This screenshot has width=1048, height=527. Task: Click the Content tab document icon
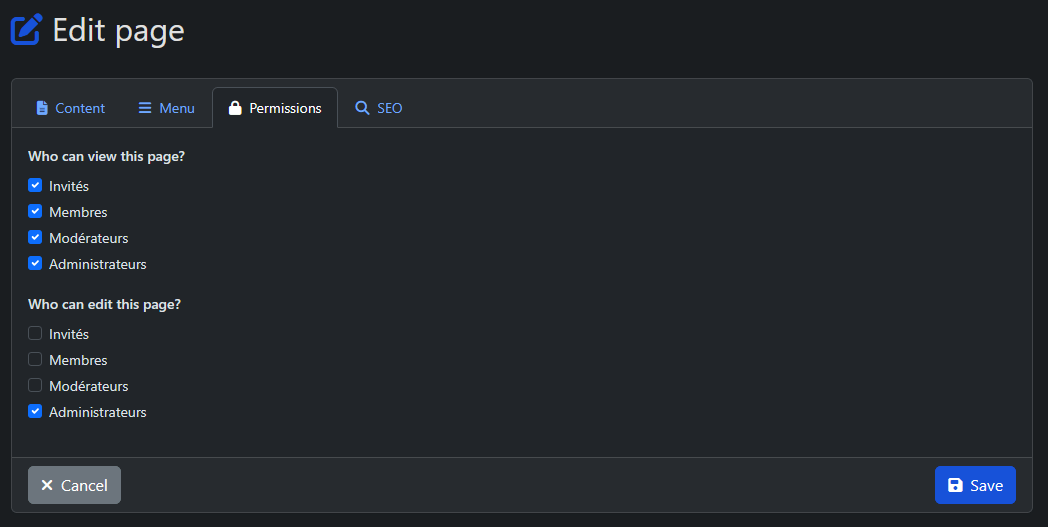pos(42,108)
